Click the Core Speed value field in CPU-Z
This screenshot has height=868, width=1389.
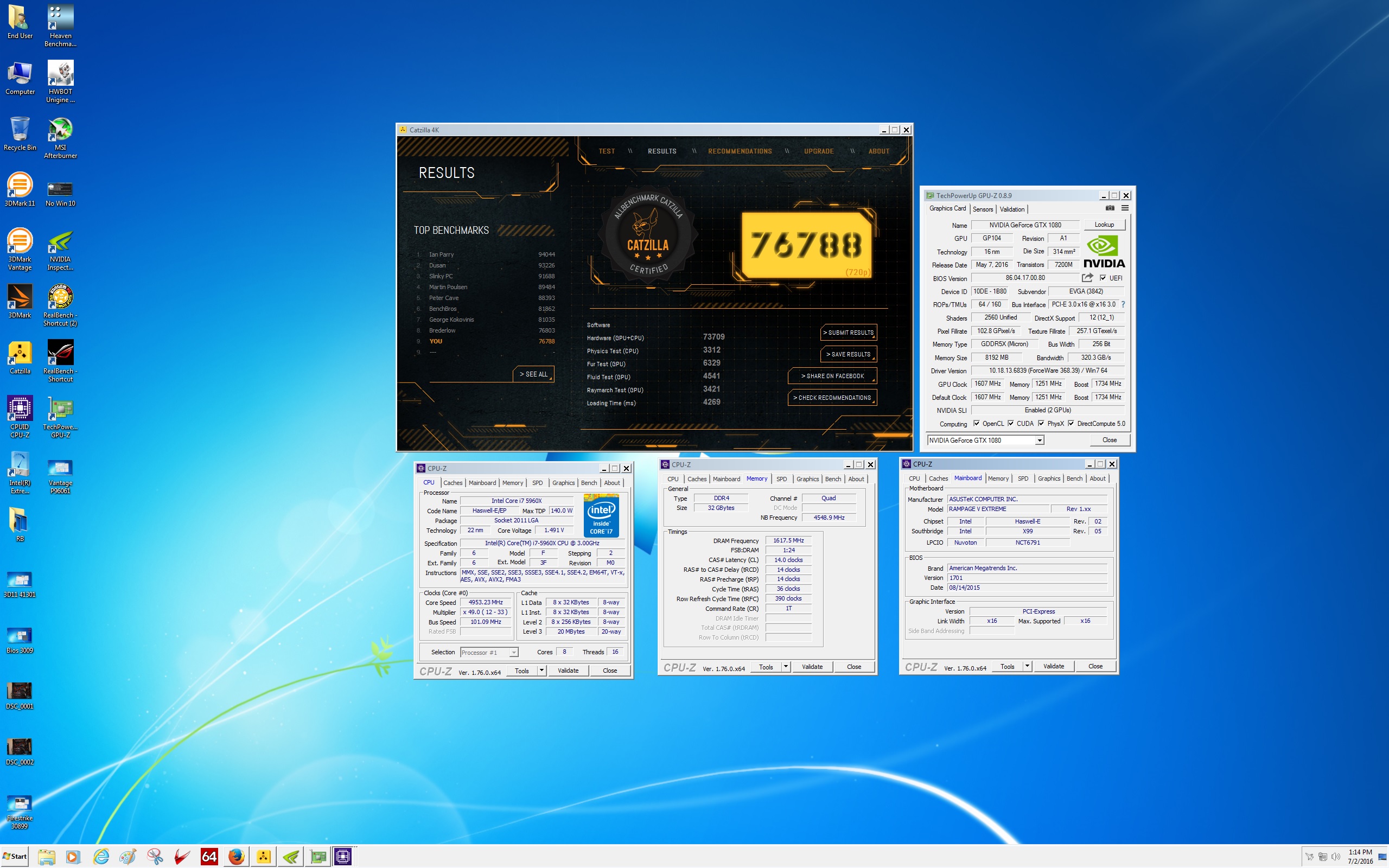click(486, 602)
